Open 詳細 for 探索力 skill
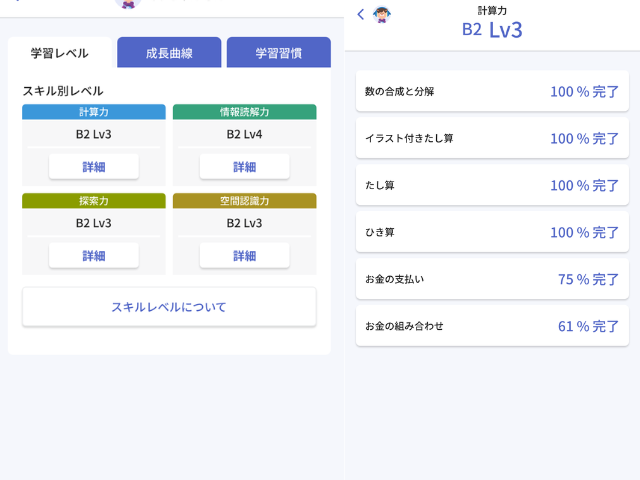Screen dimensions: 640x480 94,256
